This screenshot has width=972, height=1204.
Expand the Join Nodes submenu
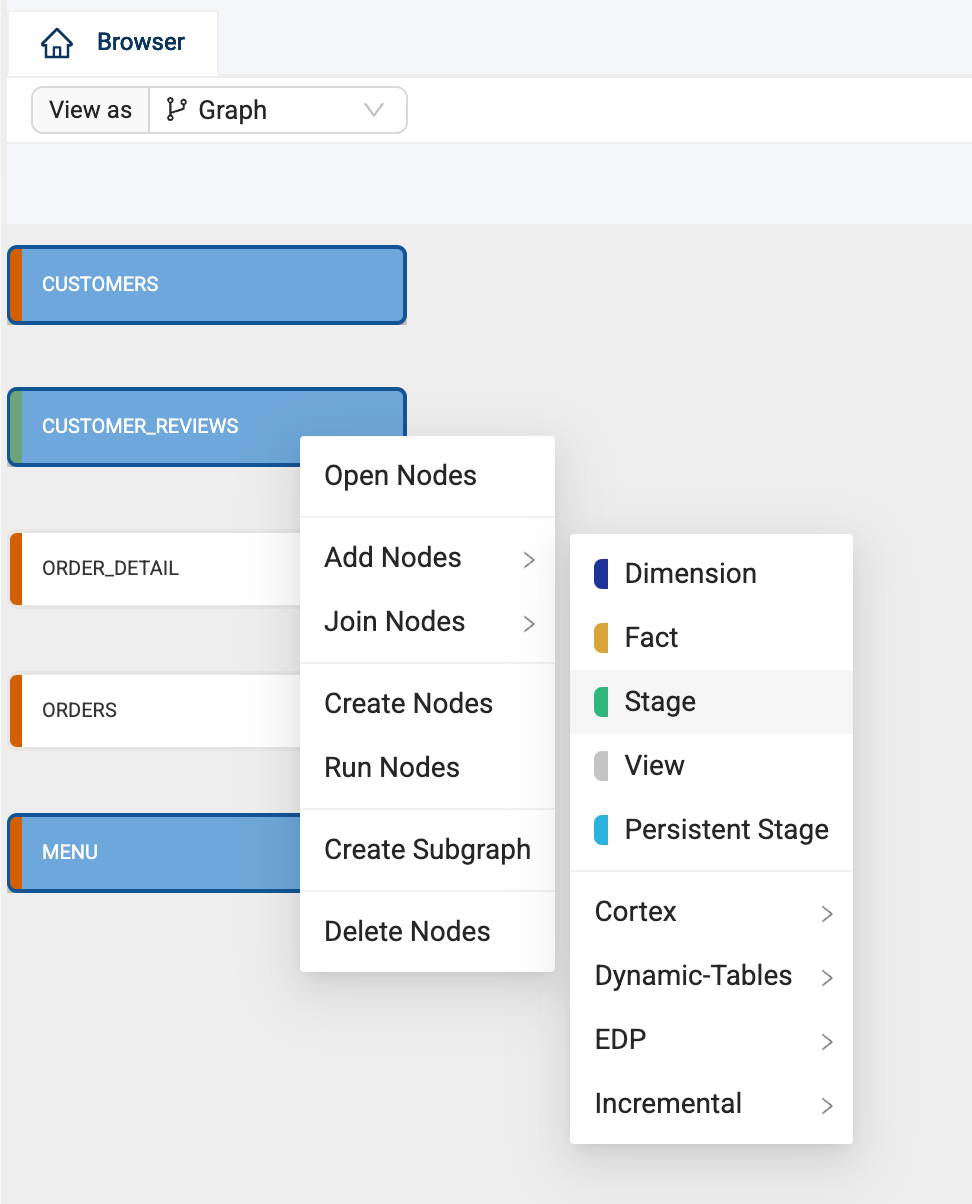(x=529, y=624)
